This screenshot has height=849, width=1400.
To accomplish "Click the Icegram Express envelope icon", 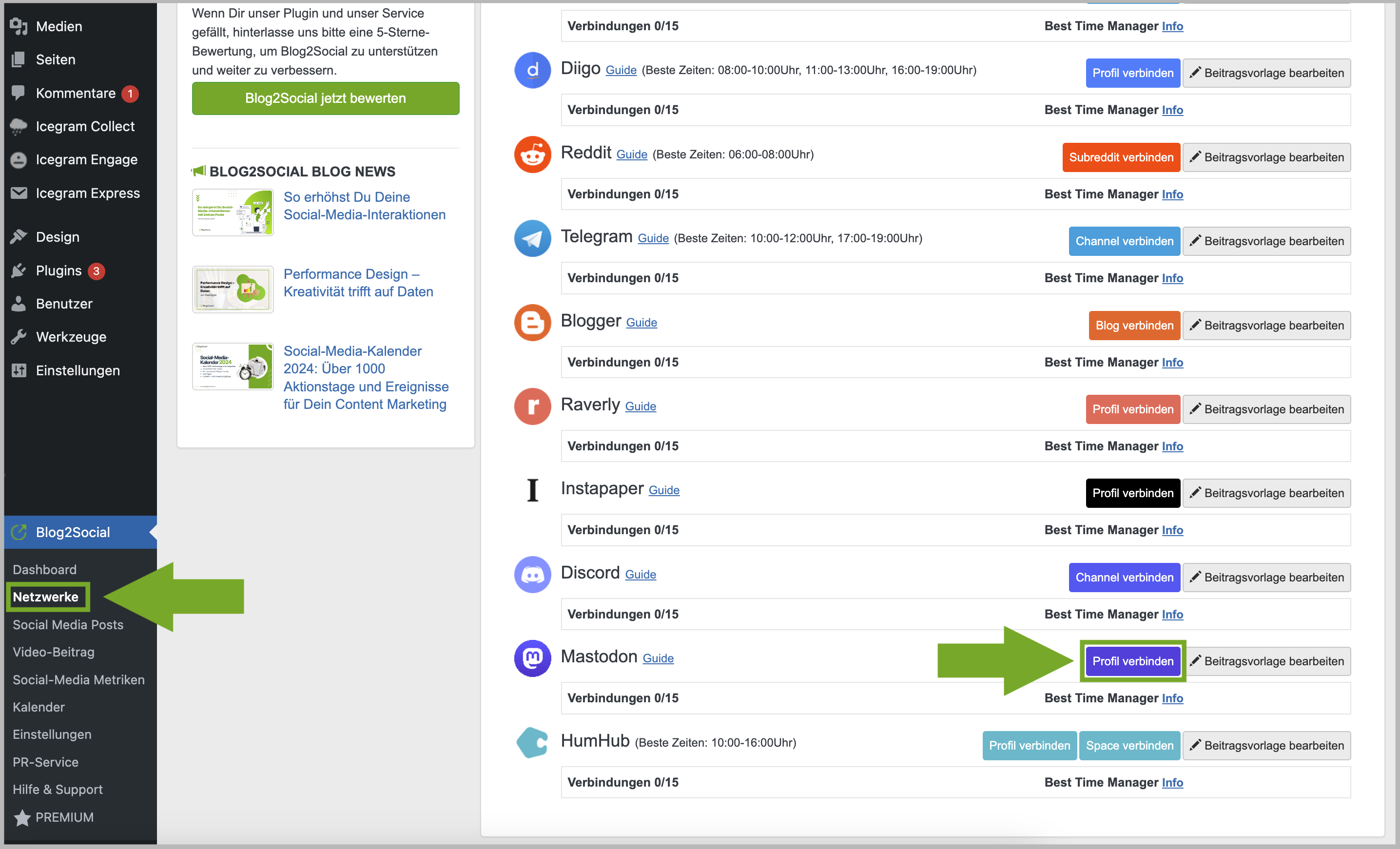I will [19, 193].
